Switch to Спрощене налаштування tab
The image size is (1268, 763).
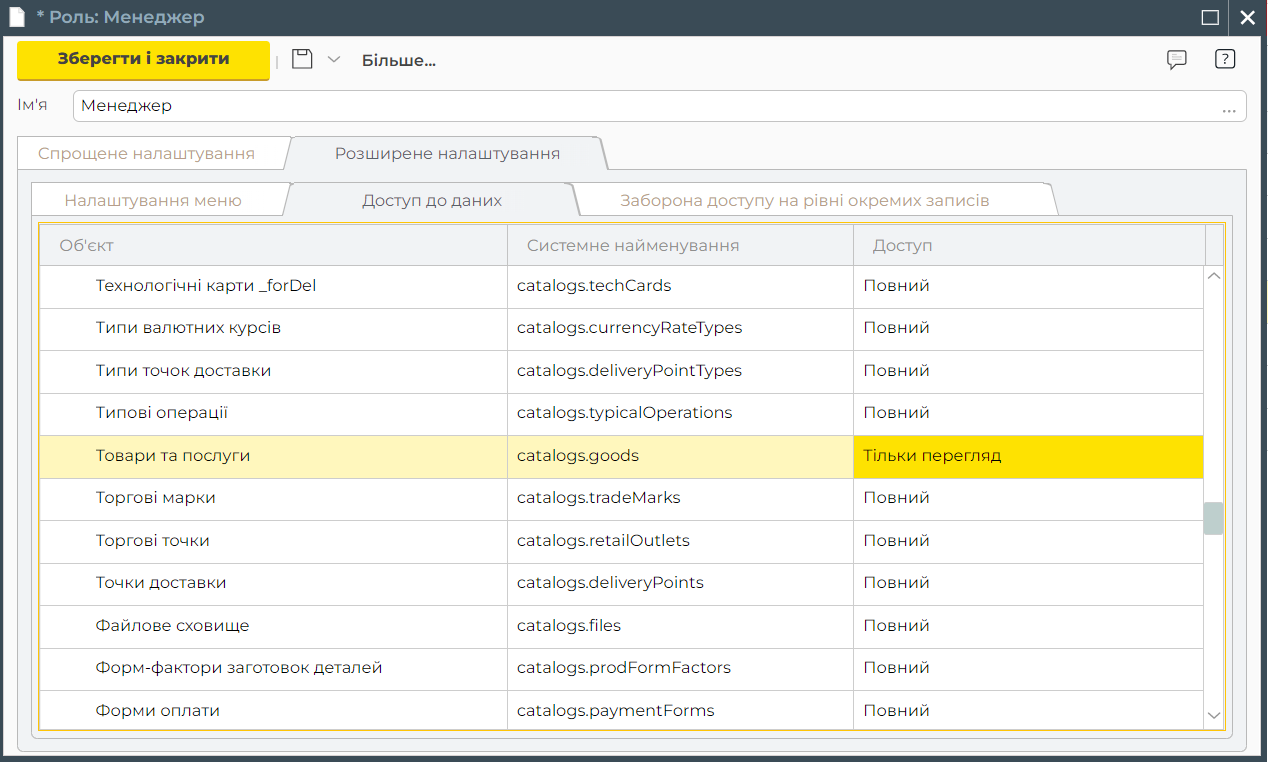pyautogui.click(x=146, y=154)
